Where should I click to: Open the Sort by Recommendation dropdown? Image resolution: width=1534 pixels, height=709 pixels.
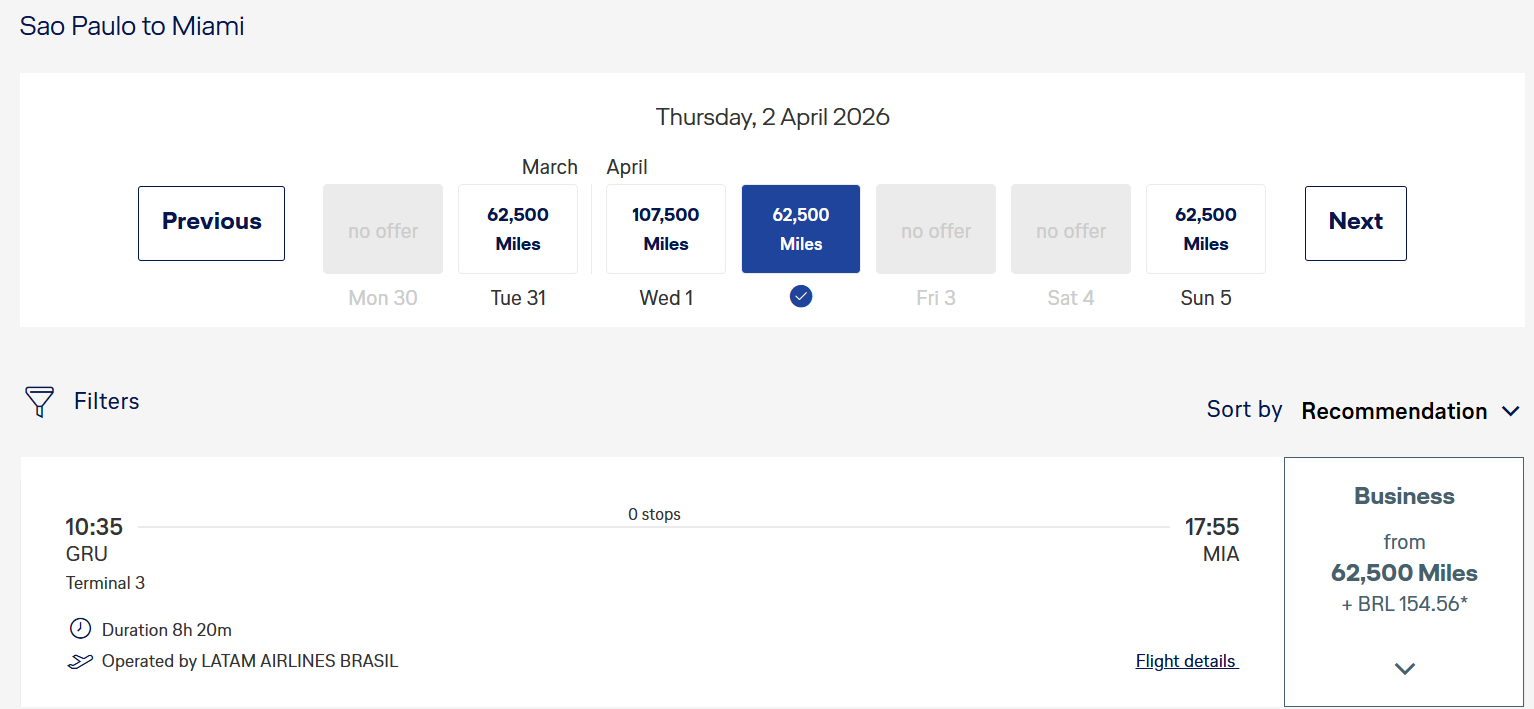pyautogui.click(x=1394, y=411)
